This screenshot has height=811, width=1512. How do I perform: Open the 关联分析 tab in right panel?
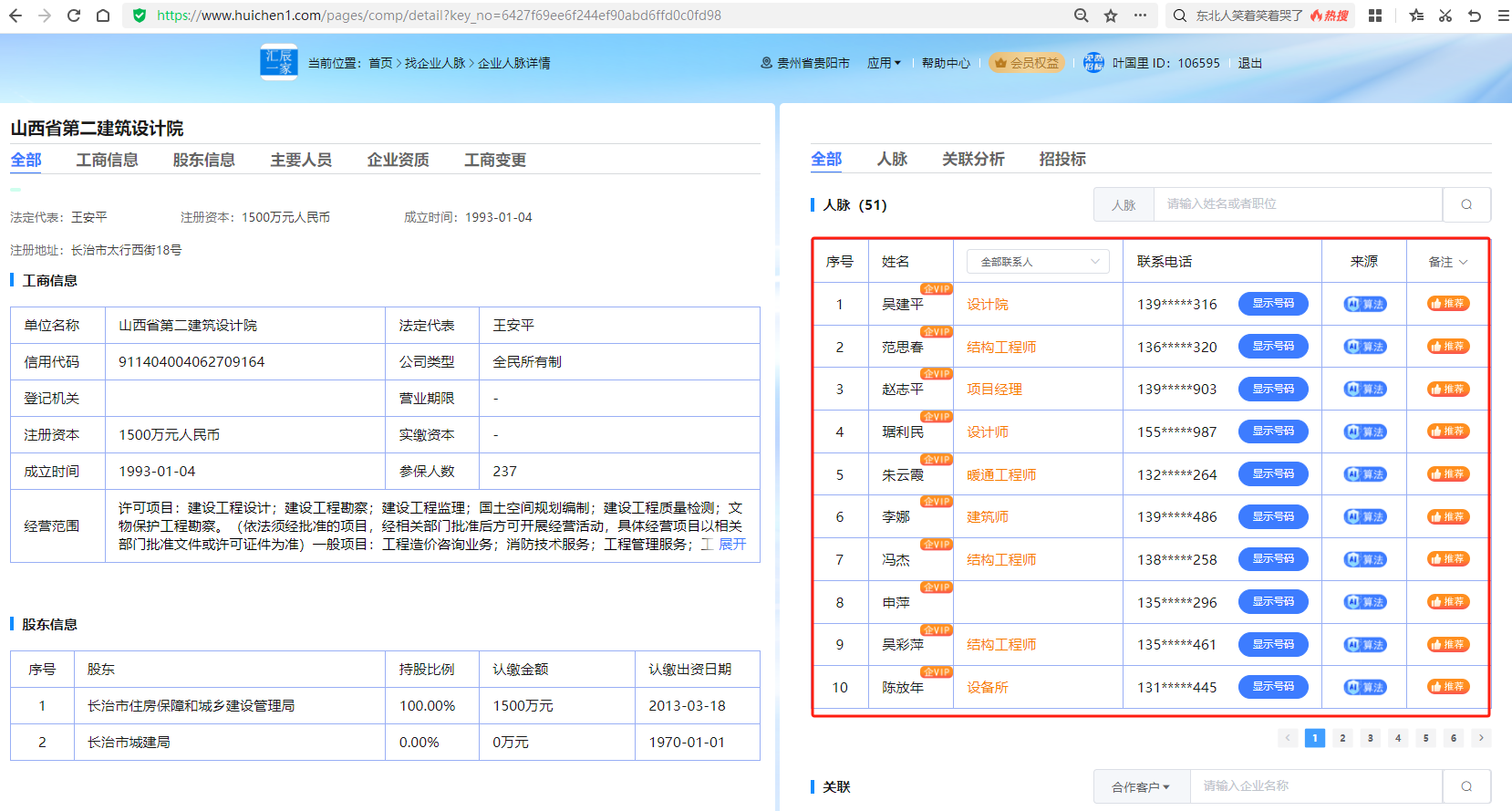coord(973,159)
